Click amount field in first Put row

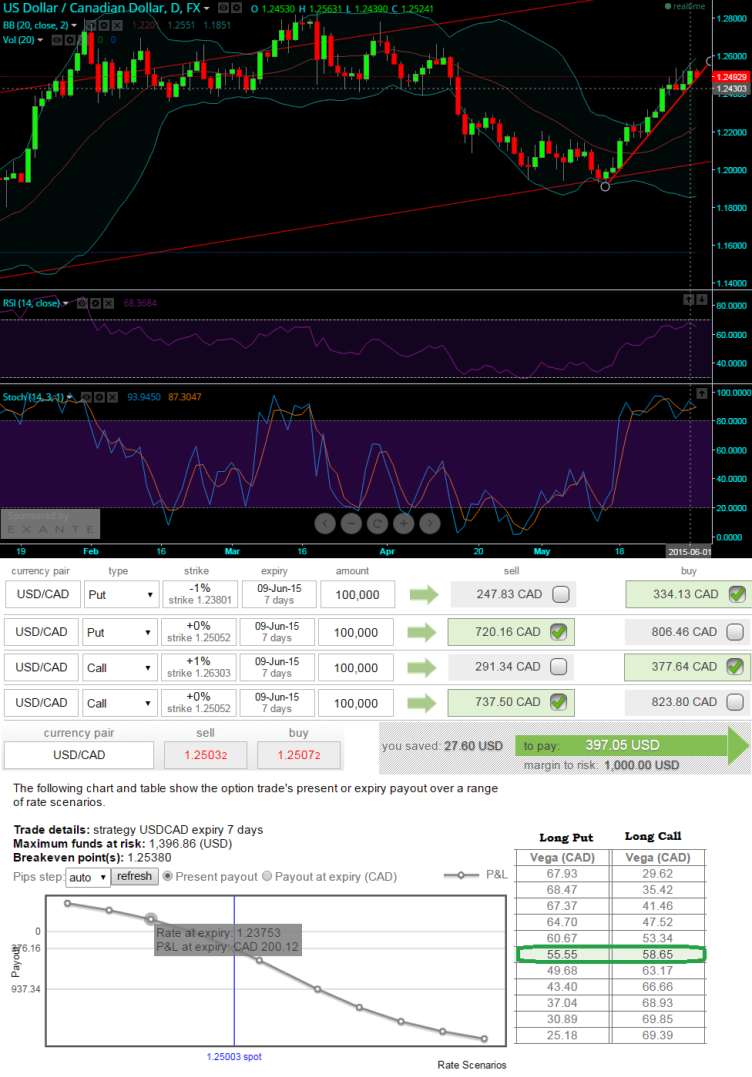pos(357,595)
